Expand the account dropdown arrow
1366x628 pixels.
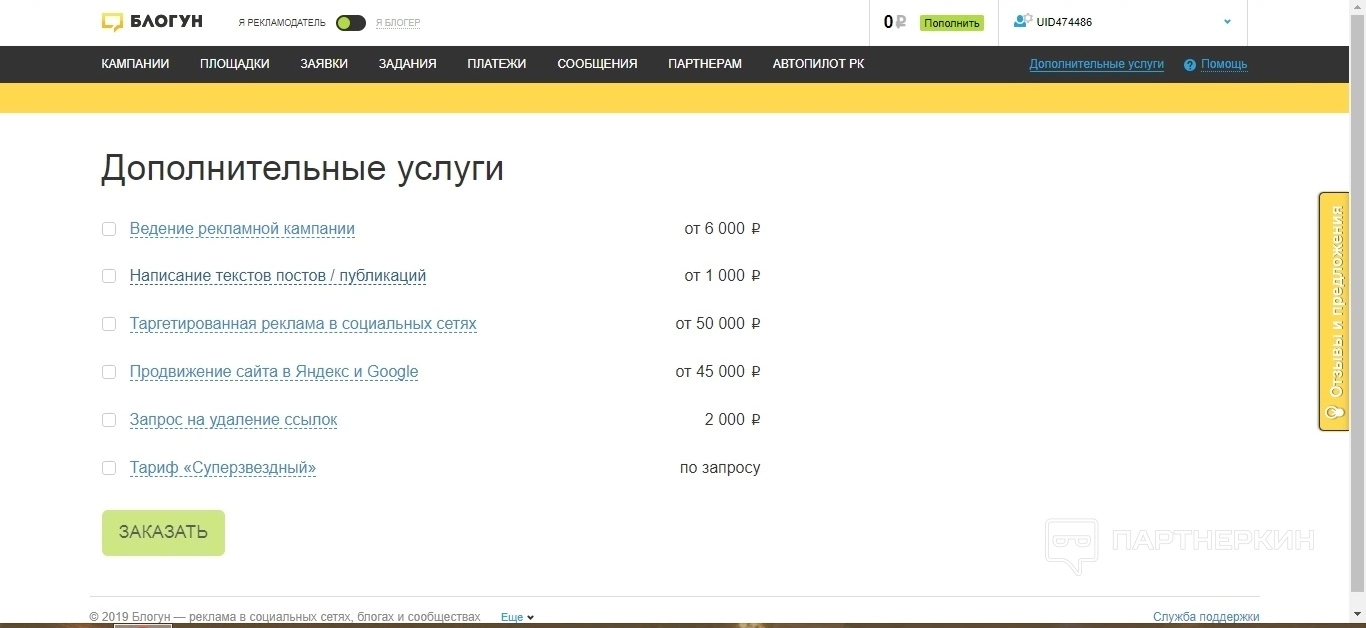click(1227, 22)
